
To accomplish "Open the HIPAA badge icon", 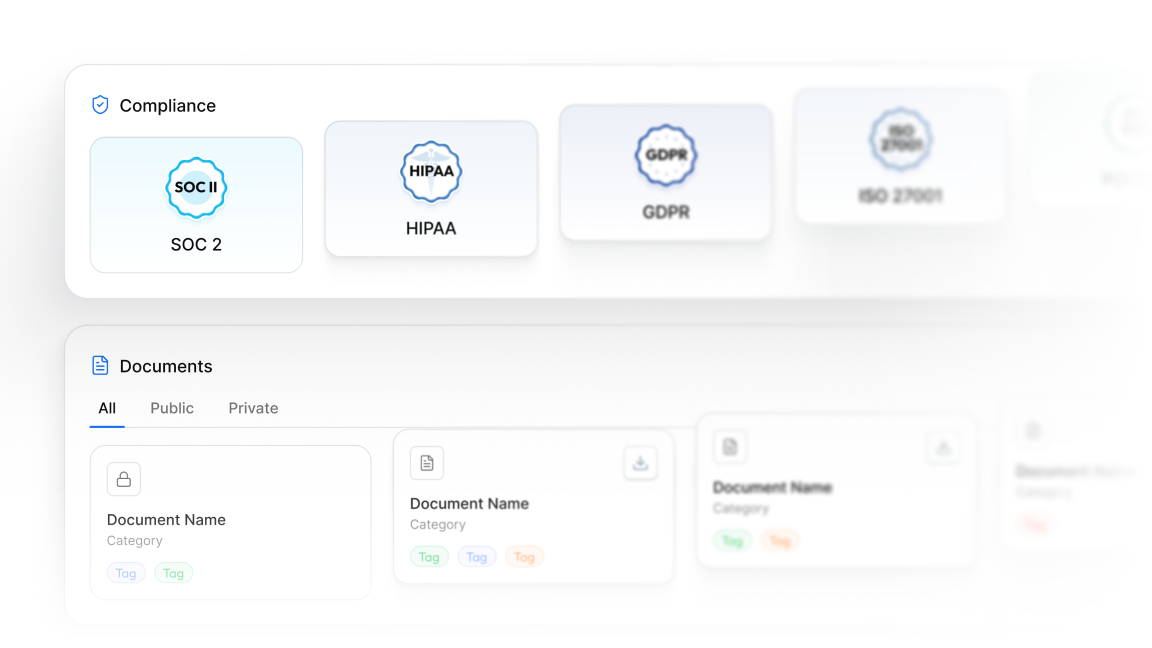I will click(431, 171).
